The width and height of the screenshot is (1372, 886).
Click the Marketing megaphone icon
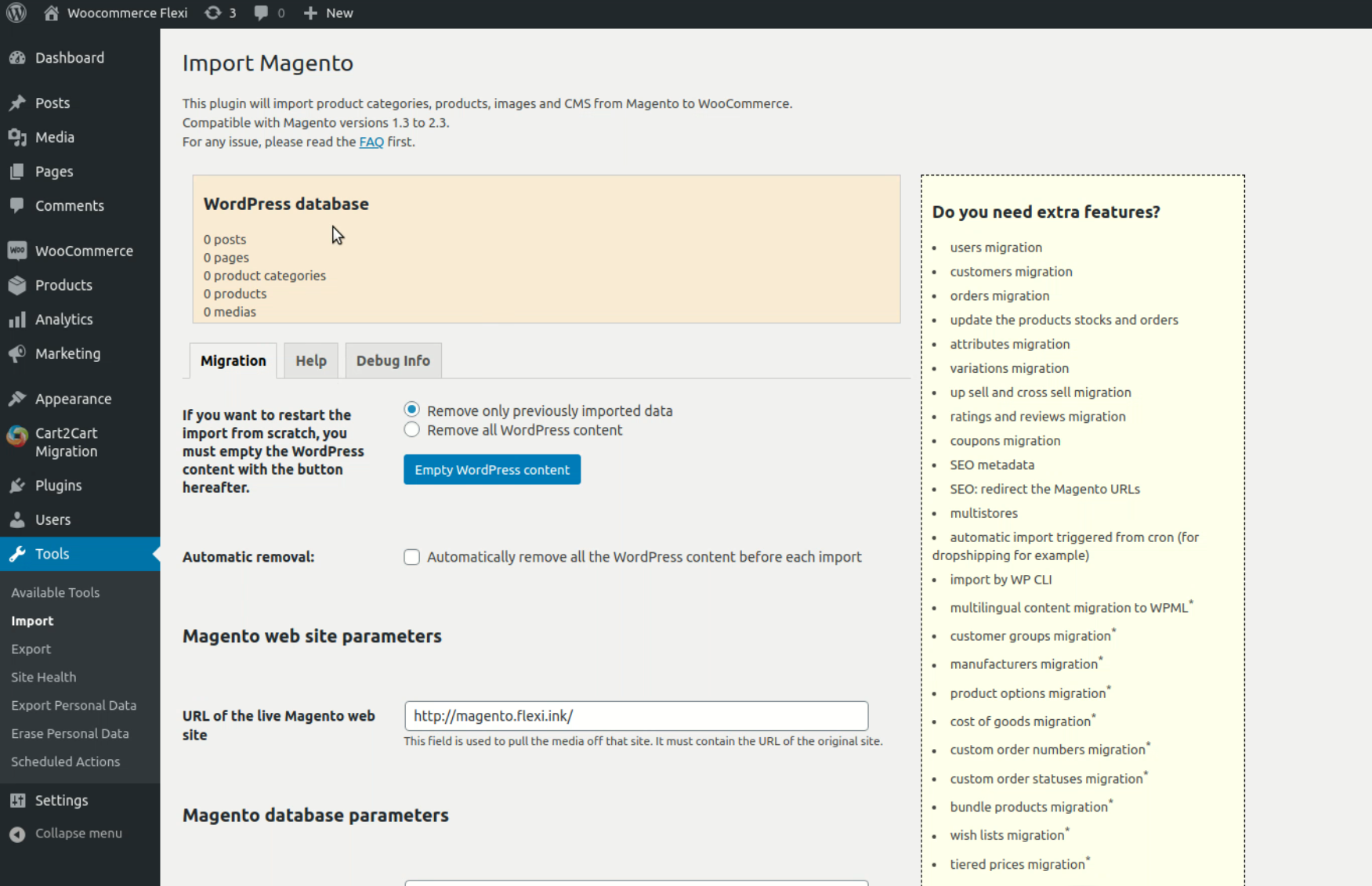[17, 354]
